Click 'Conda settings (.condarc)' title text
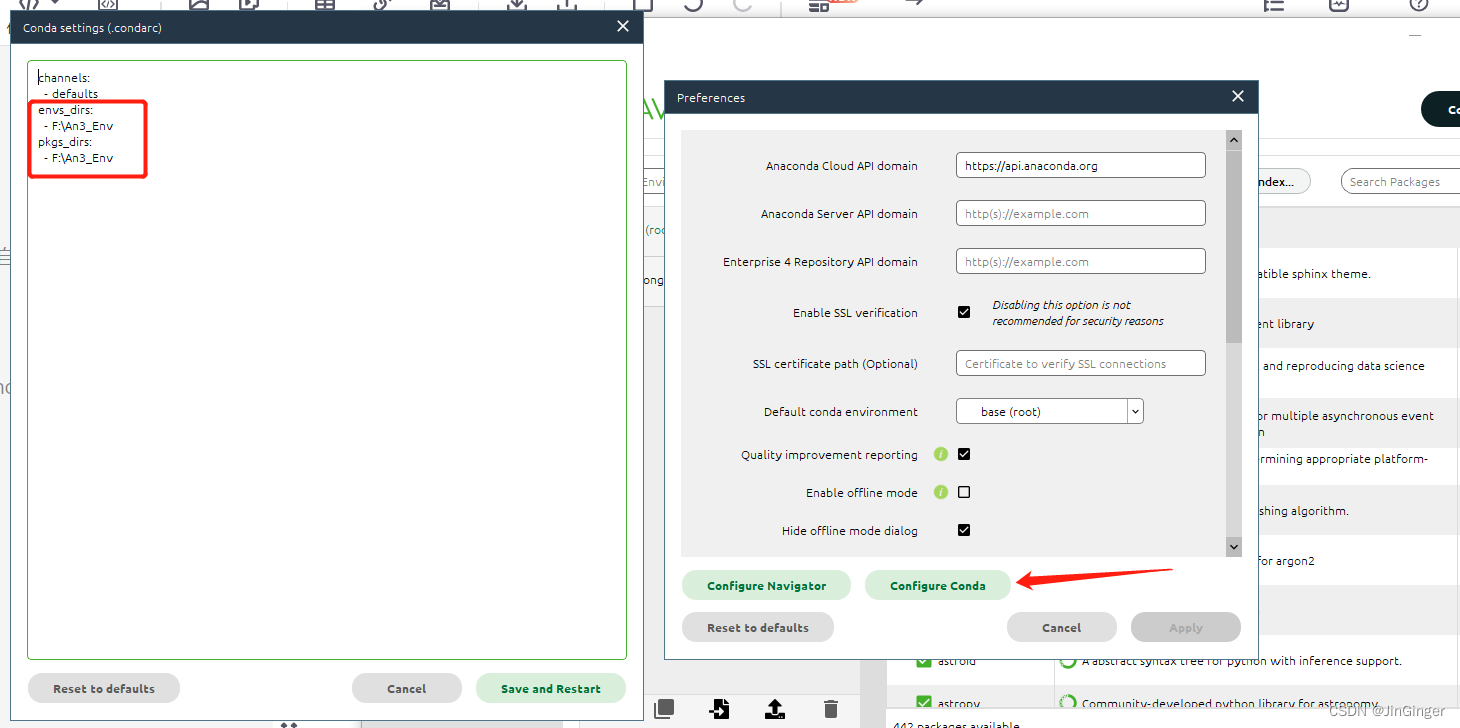Image resolution: width=1460 pixels, height=728 pixels. 92,28
